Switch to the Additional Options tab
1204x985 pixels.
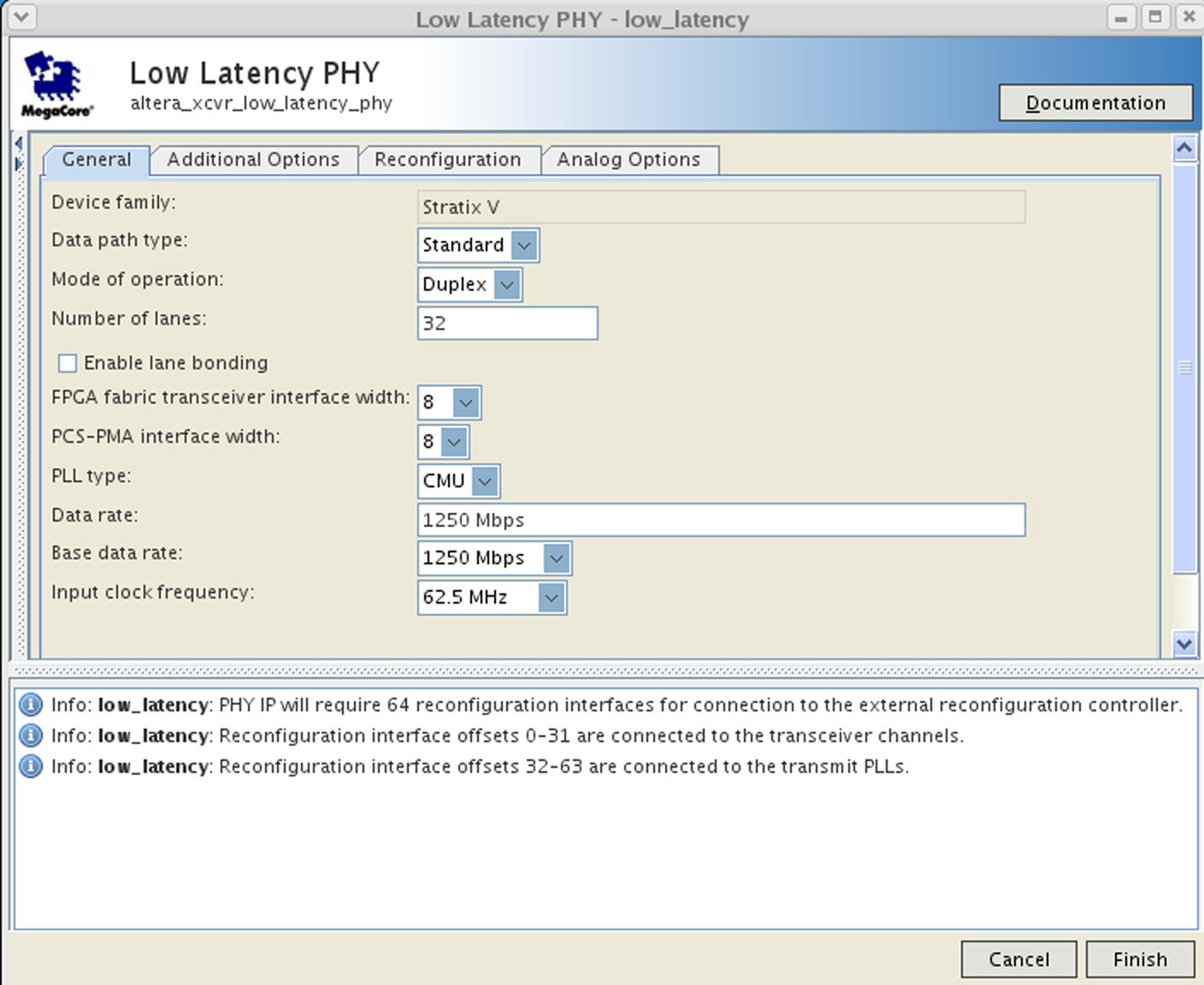pyautogui.click(x=254, y=160)
